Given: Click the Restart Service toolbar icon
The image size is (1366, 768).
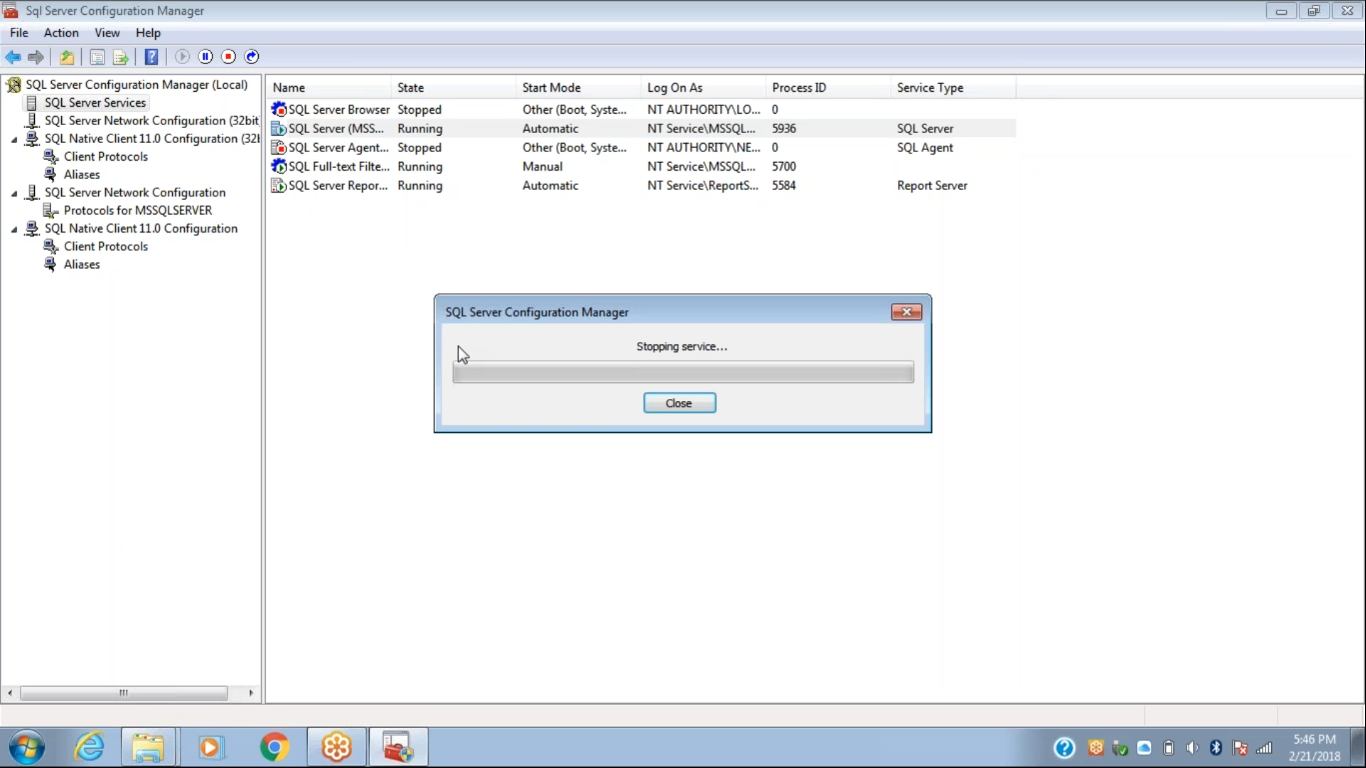Looking at the screenshot, I should point(252,57).
